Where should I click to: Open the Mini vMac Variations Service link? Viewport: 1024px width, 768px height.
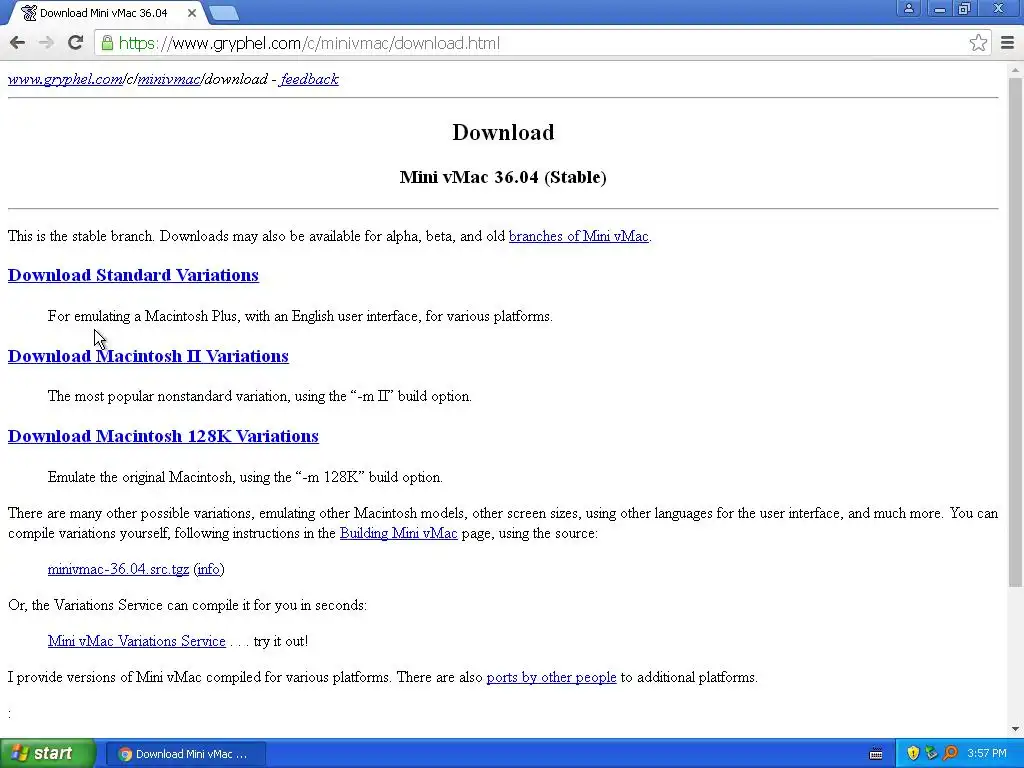(x=136, y=641)
